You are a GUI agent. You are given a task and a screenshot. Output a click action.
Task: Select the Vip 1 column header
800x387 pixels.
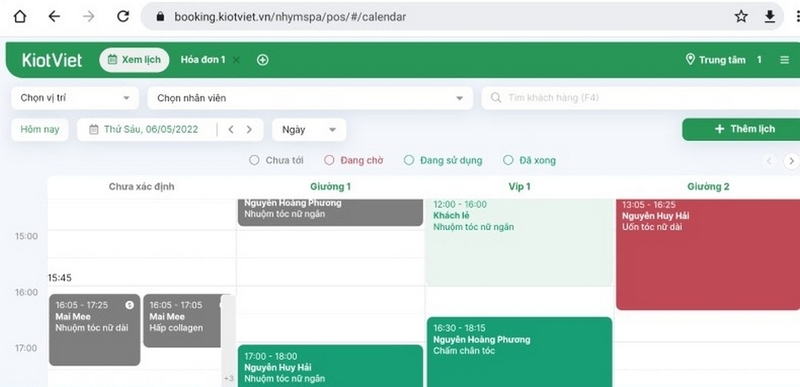(519, 187)
